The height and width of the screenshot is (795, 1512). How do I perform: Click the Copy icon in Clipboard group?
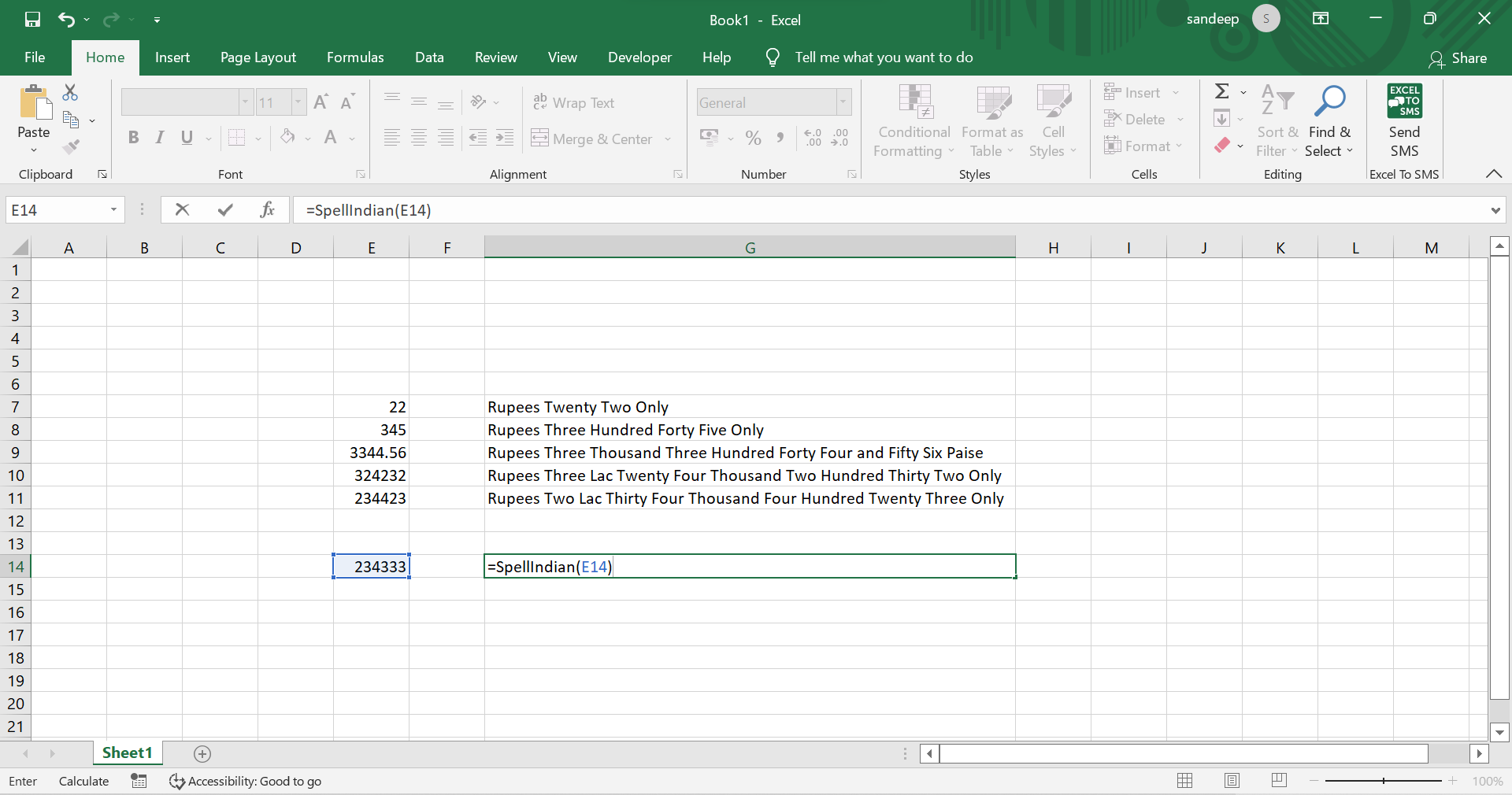pos(71,120)
